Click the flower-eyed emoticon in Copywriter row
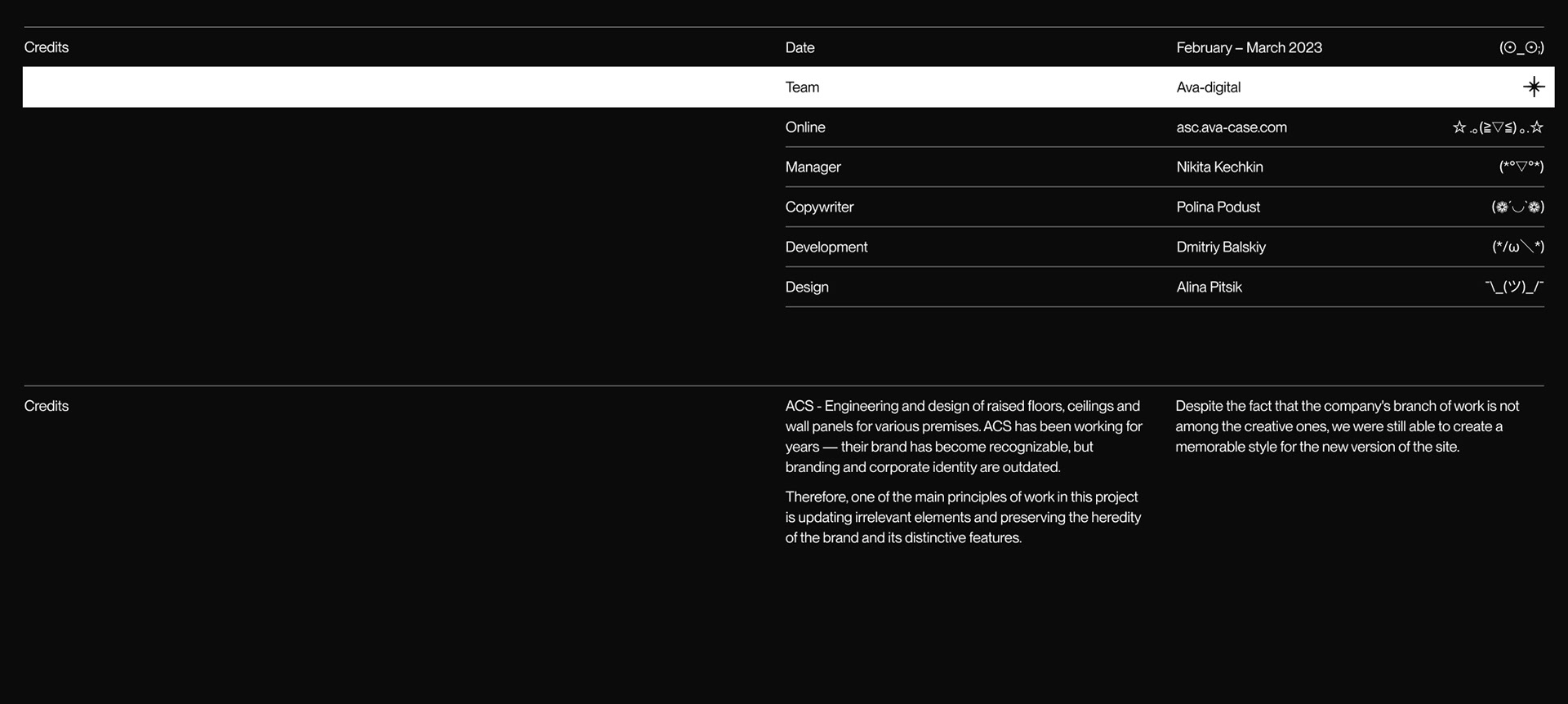 (1518, 207)
